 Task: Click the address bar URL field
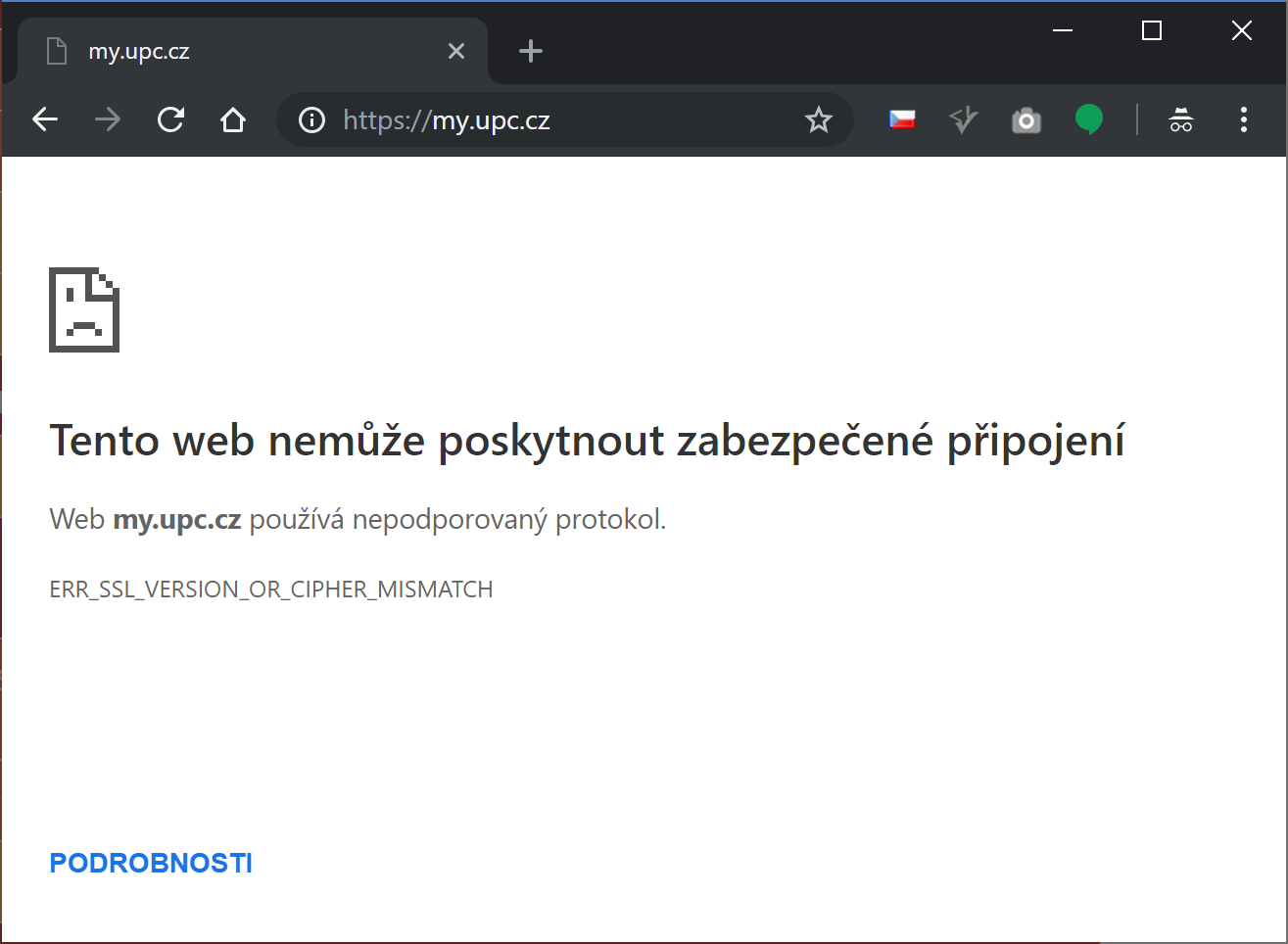pos(568,120)
